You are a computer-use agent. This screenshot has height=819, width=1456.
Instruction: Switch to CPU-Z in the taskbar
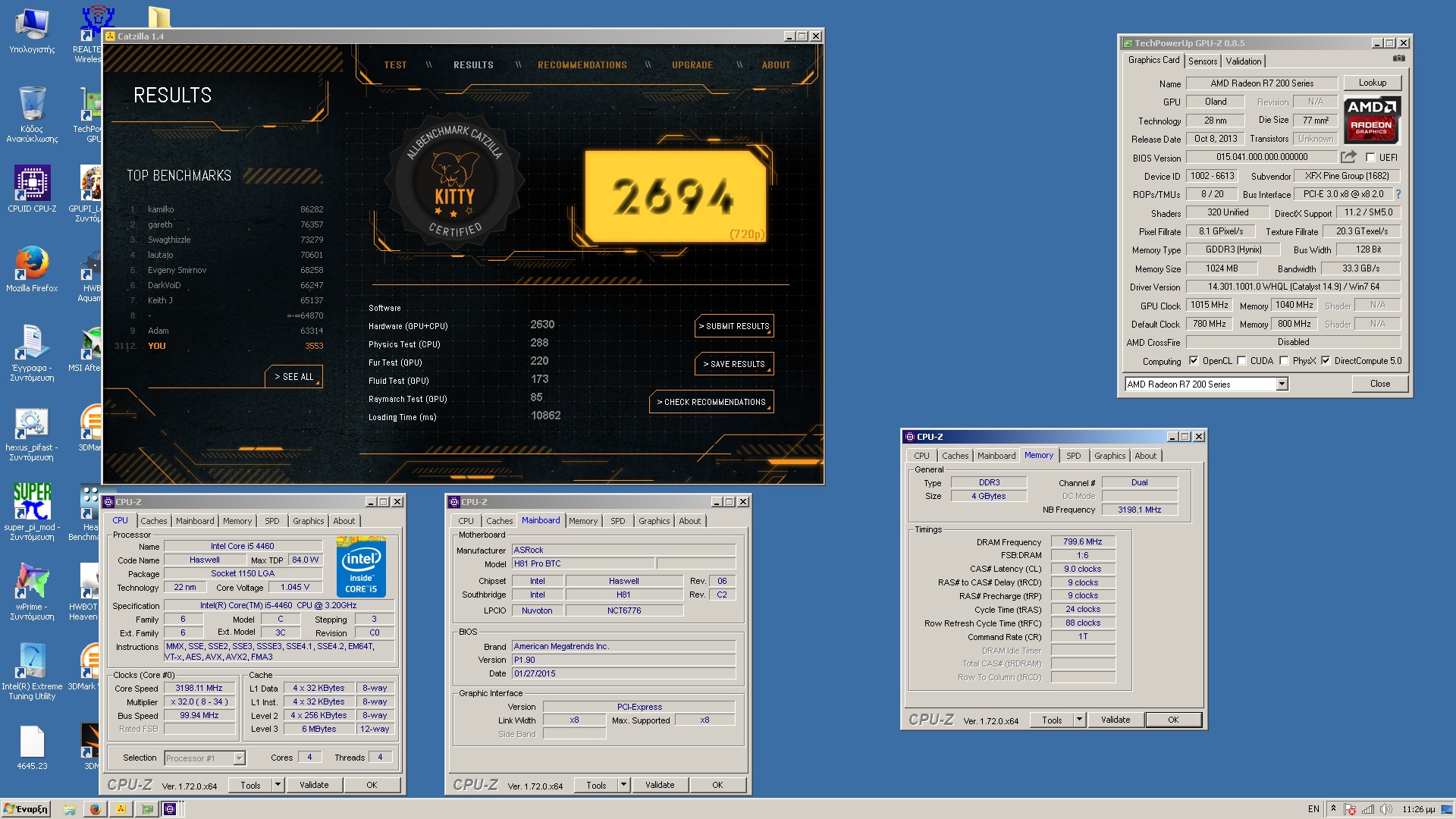click(x=171, y=809)
